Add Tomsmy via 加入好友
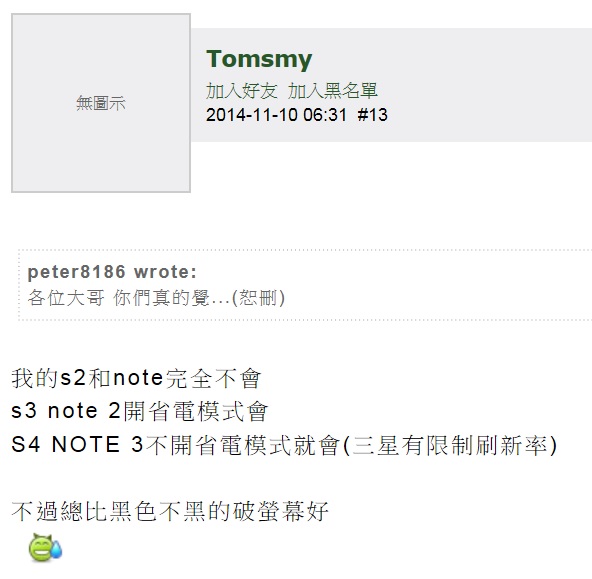 tap(242, 91)
